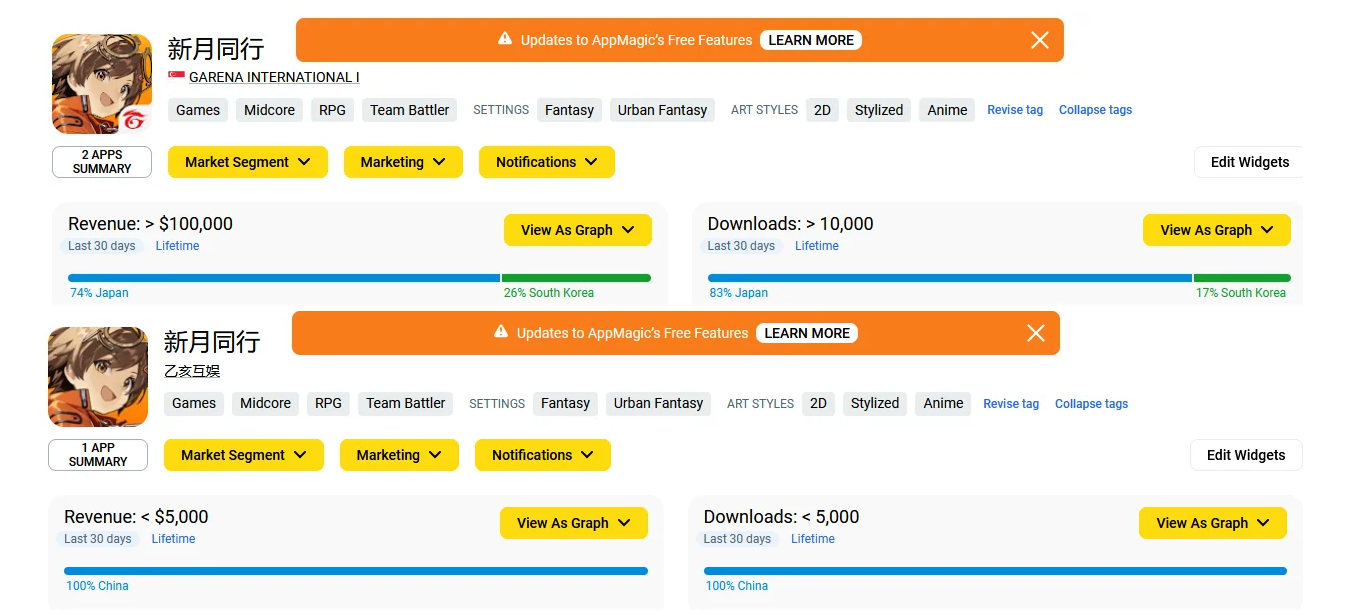This screenshot has width=1355, height=615.
Task: Select Last 30 days under Downloads < 5,000
Action: click(737, 539)
